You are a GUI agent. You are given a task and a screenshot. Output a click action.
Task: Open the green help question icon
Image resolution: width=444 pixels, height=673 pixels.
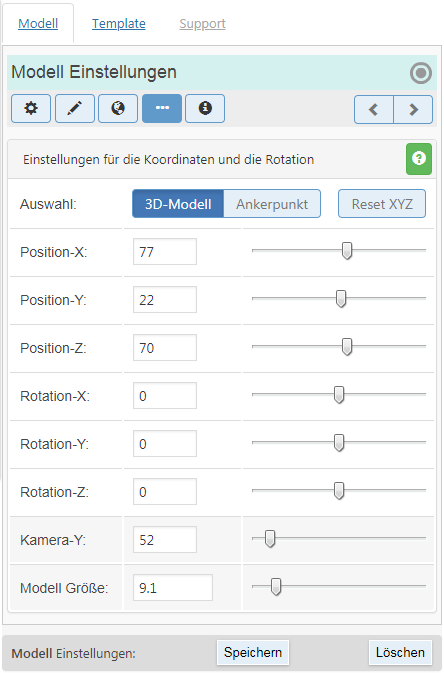(419, 159)
